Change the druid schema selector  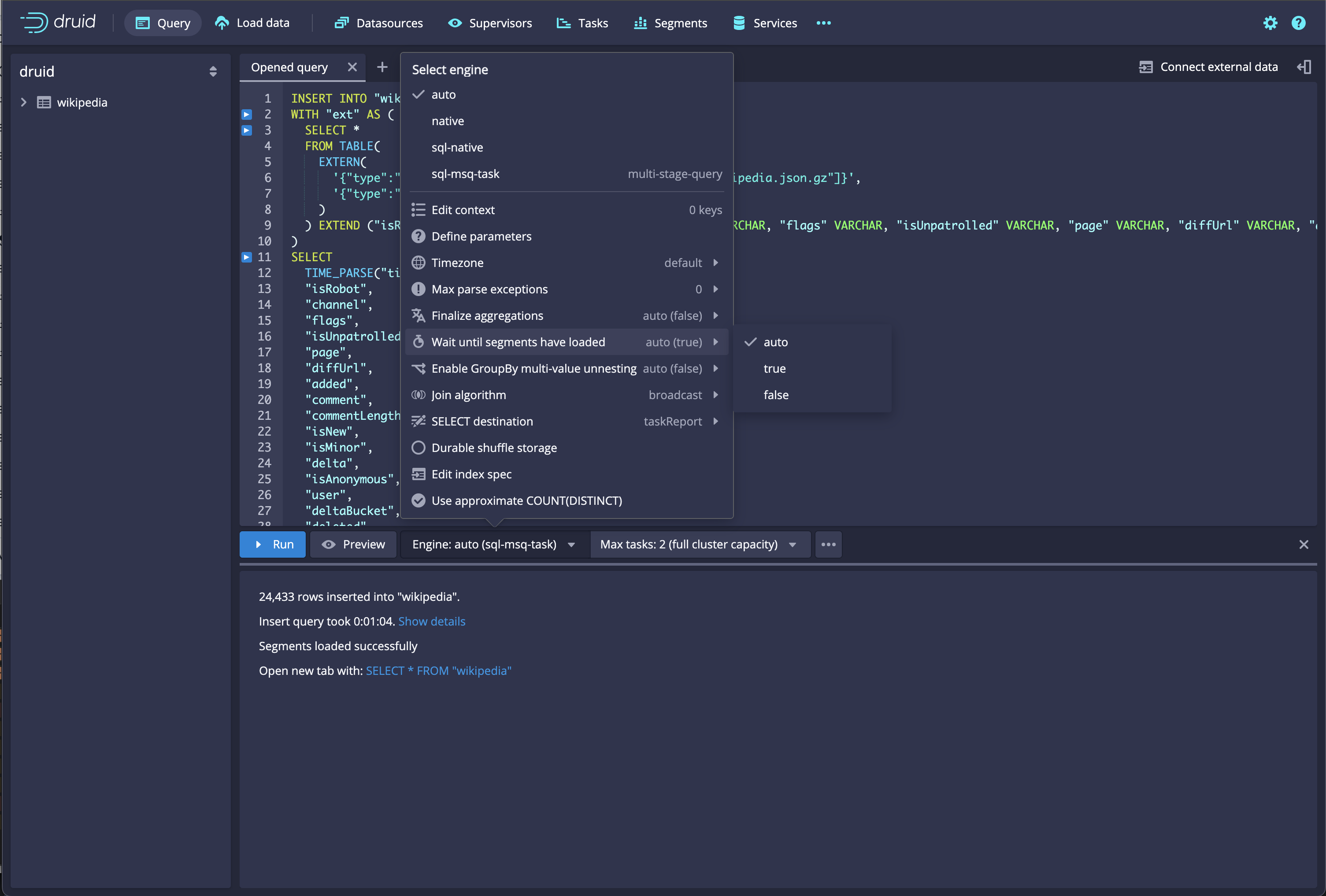213,71
